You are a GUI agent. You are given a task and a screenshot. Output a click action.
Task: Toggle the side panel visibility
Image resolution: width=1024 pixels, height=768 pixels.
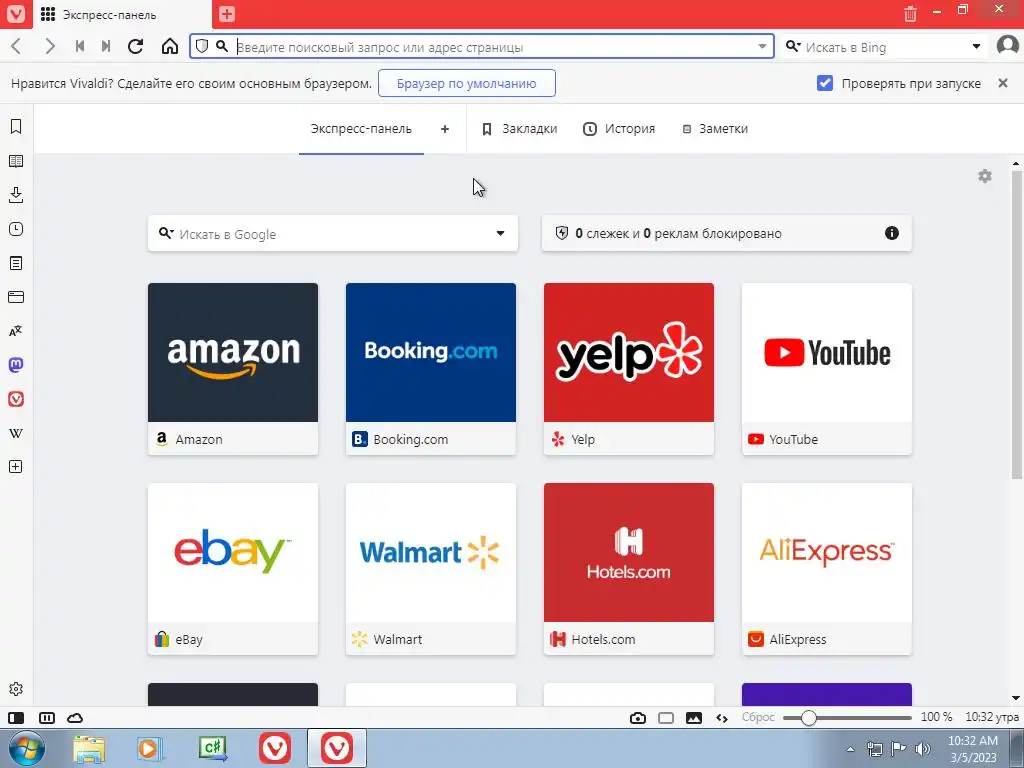pos(16,718)
